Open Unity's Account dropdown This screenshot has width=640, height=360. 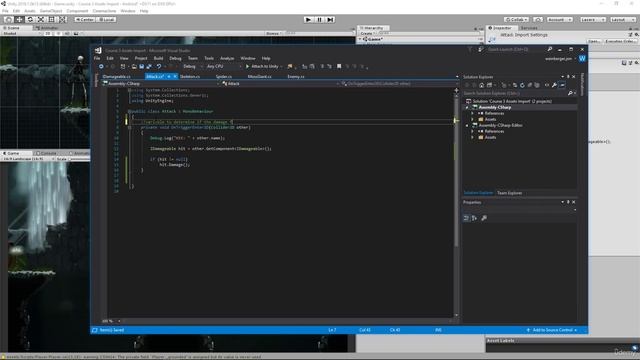point(560,19)
